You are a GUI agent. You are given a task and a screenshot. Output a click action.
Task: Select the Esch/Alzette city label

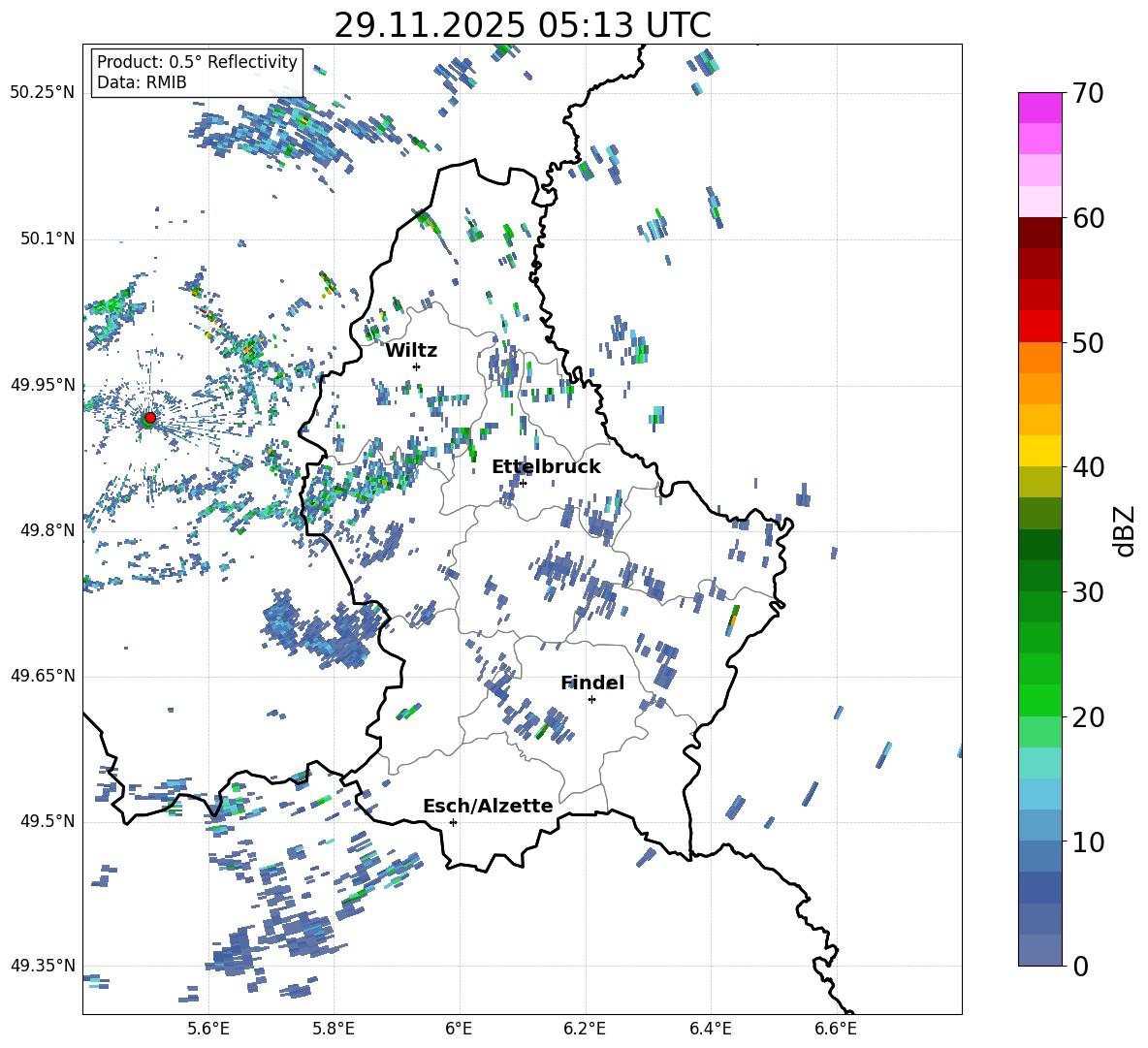pos(488,806)
